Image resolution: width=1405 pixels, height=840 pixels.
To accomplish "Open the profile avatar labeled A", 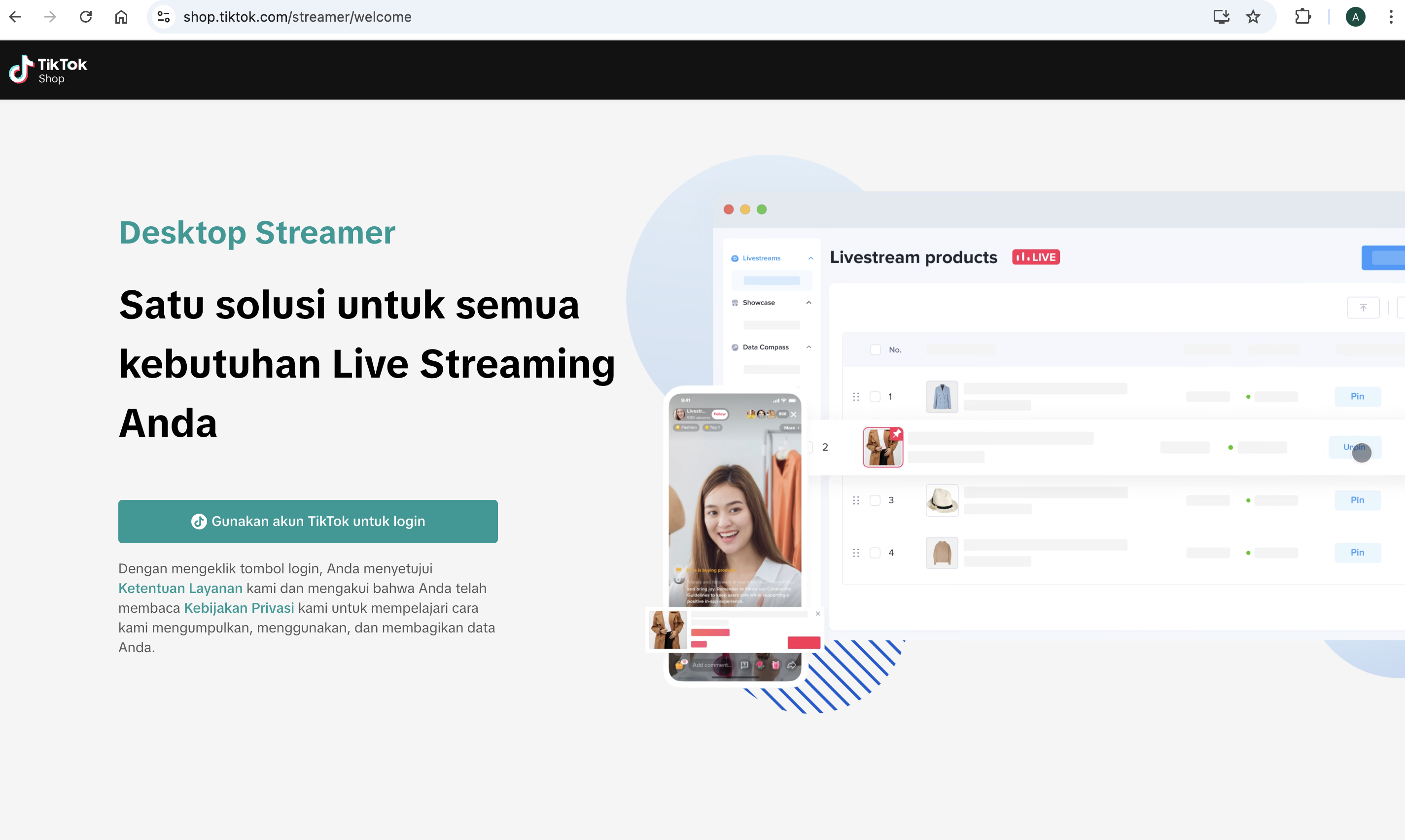I will (1355, 17).
